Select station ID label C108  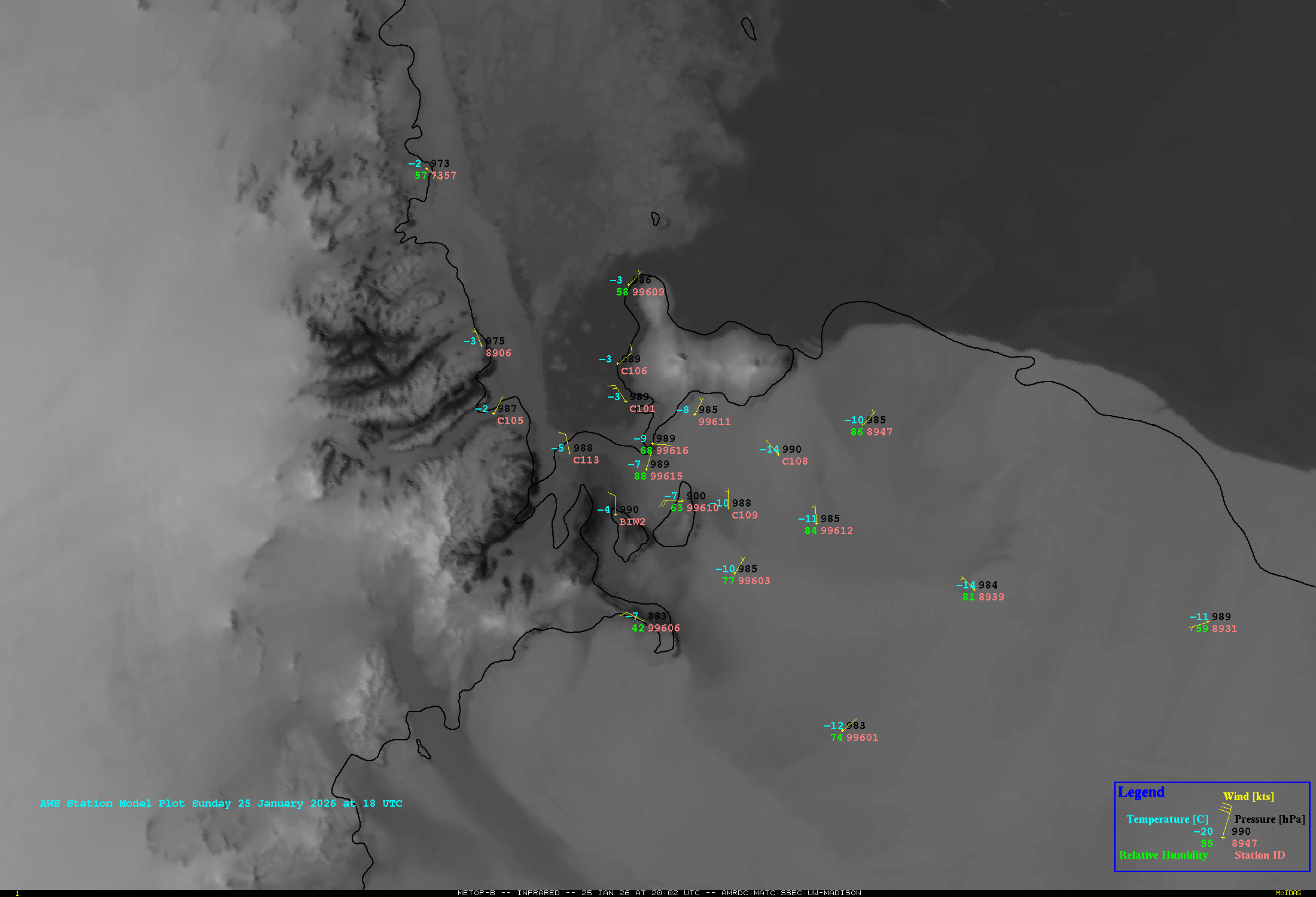pyautogui.click(x=794, y=462)
